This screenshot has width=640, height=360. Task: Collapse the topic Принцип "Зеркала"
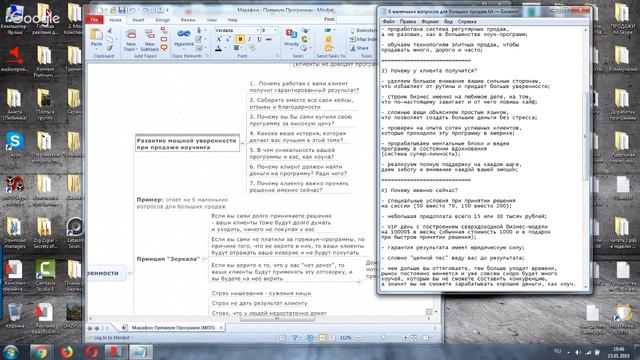(x=204, y=259)
